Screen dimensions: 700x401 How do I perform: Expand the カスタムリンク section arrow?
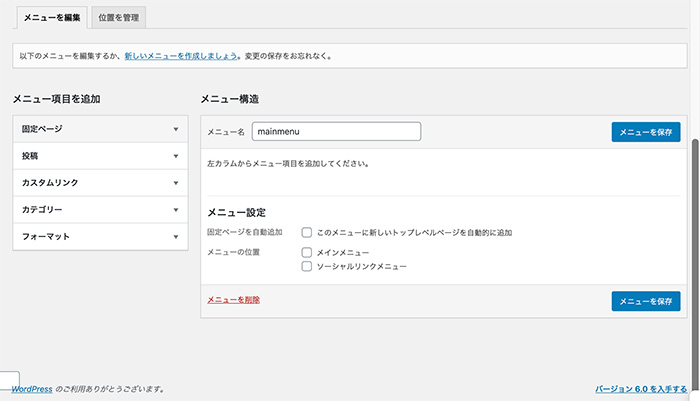[x=176, y=183]
